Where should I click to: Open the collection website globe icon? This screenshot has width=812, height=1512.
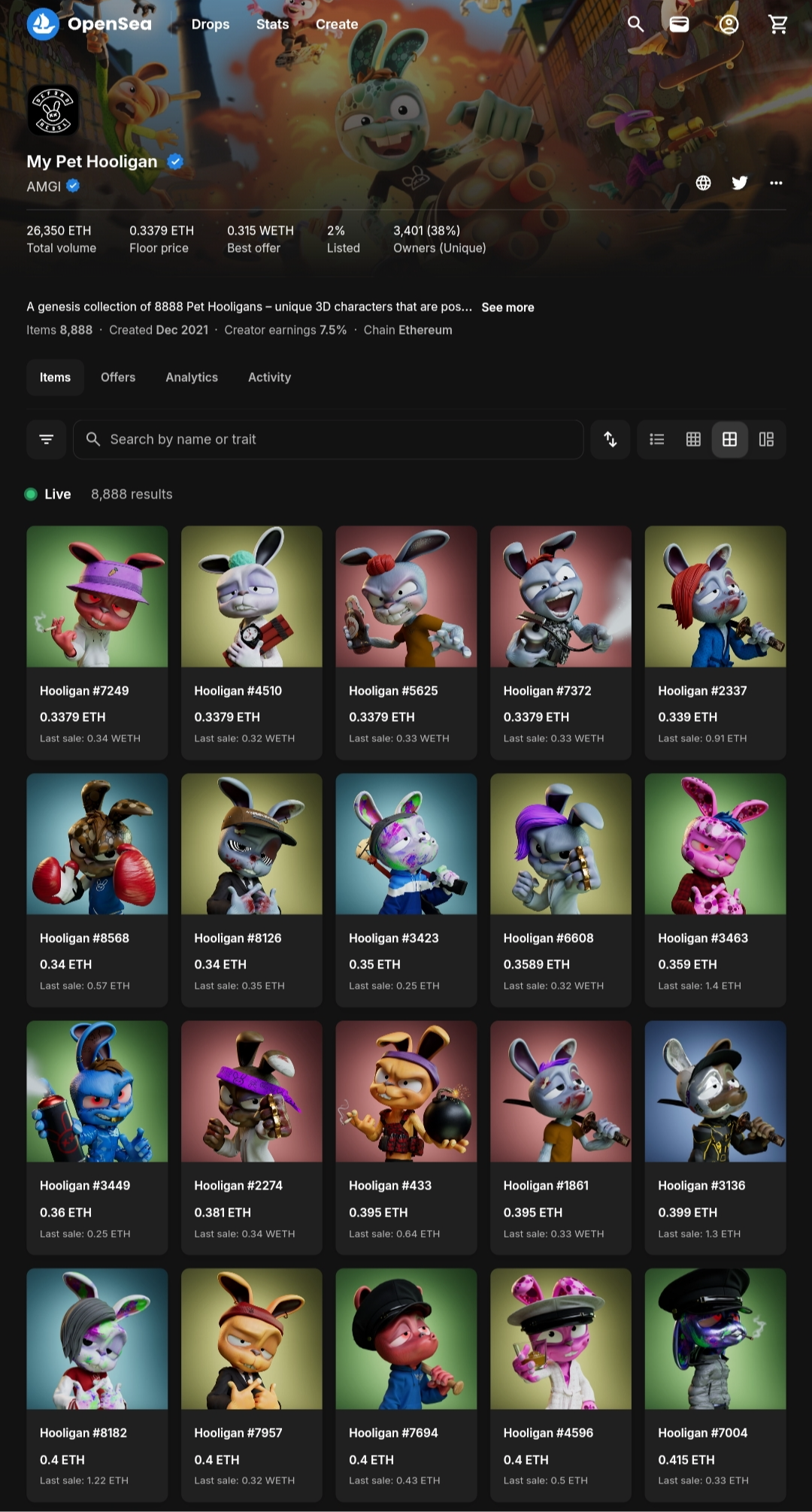703,183
